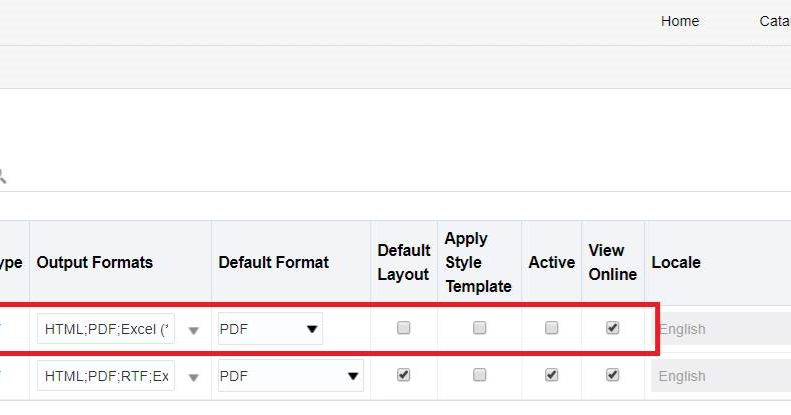Check Apply Style Template in the HTML;PDF;Excel row

click(x=480, y=328)
